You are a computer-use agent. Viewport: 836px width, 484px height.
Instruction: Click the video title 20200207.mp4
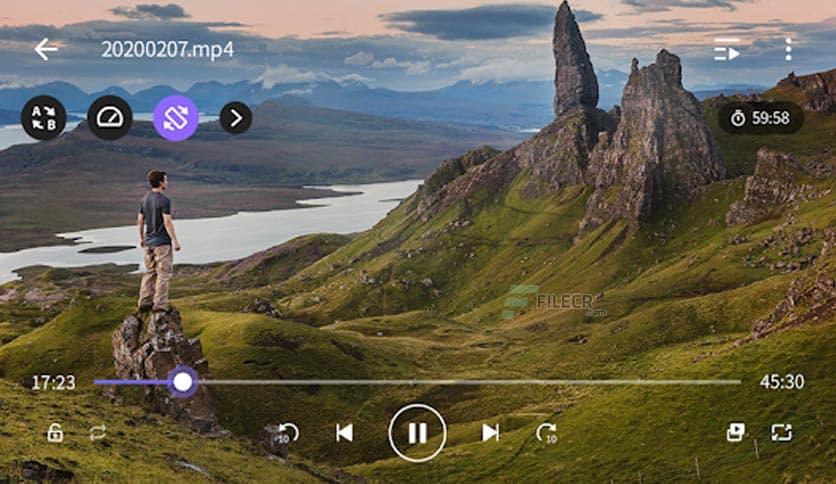tap(167, 50)
